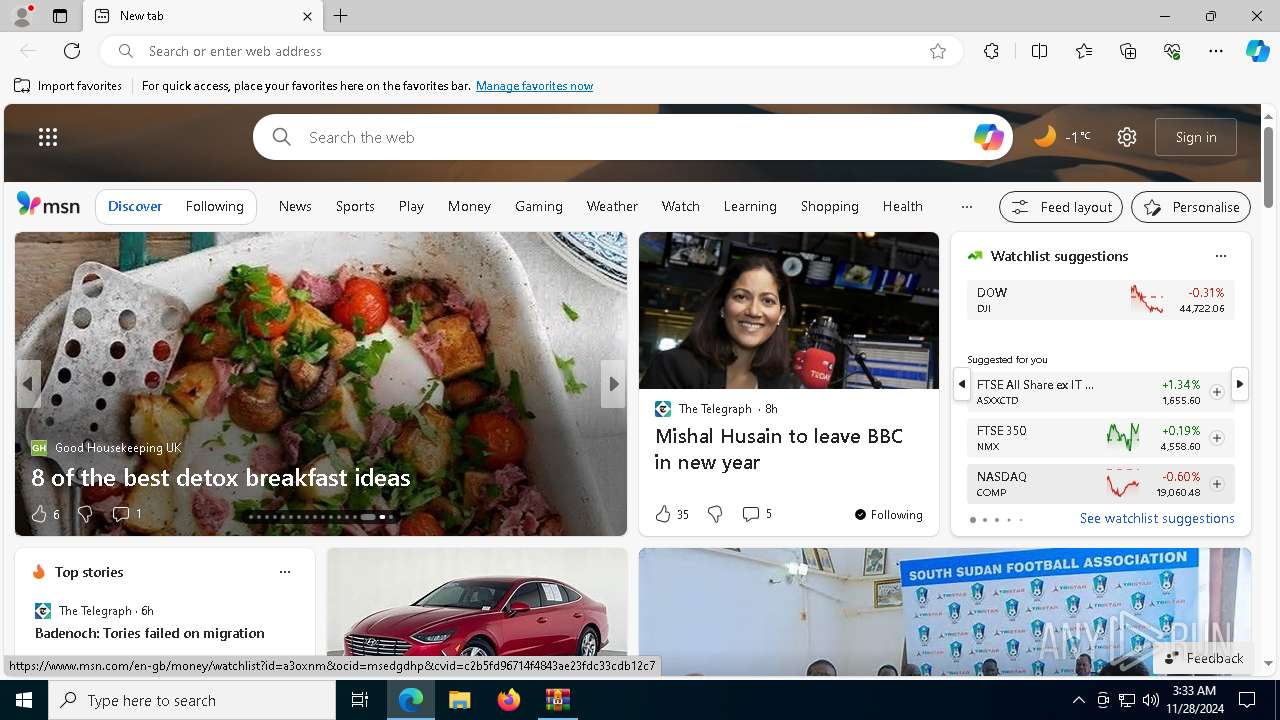Click the page vertical scrollbar

[1268, 168]
